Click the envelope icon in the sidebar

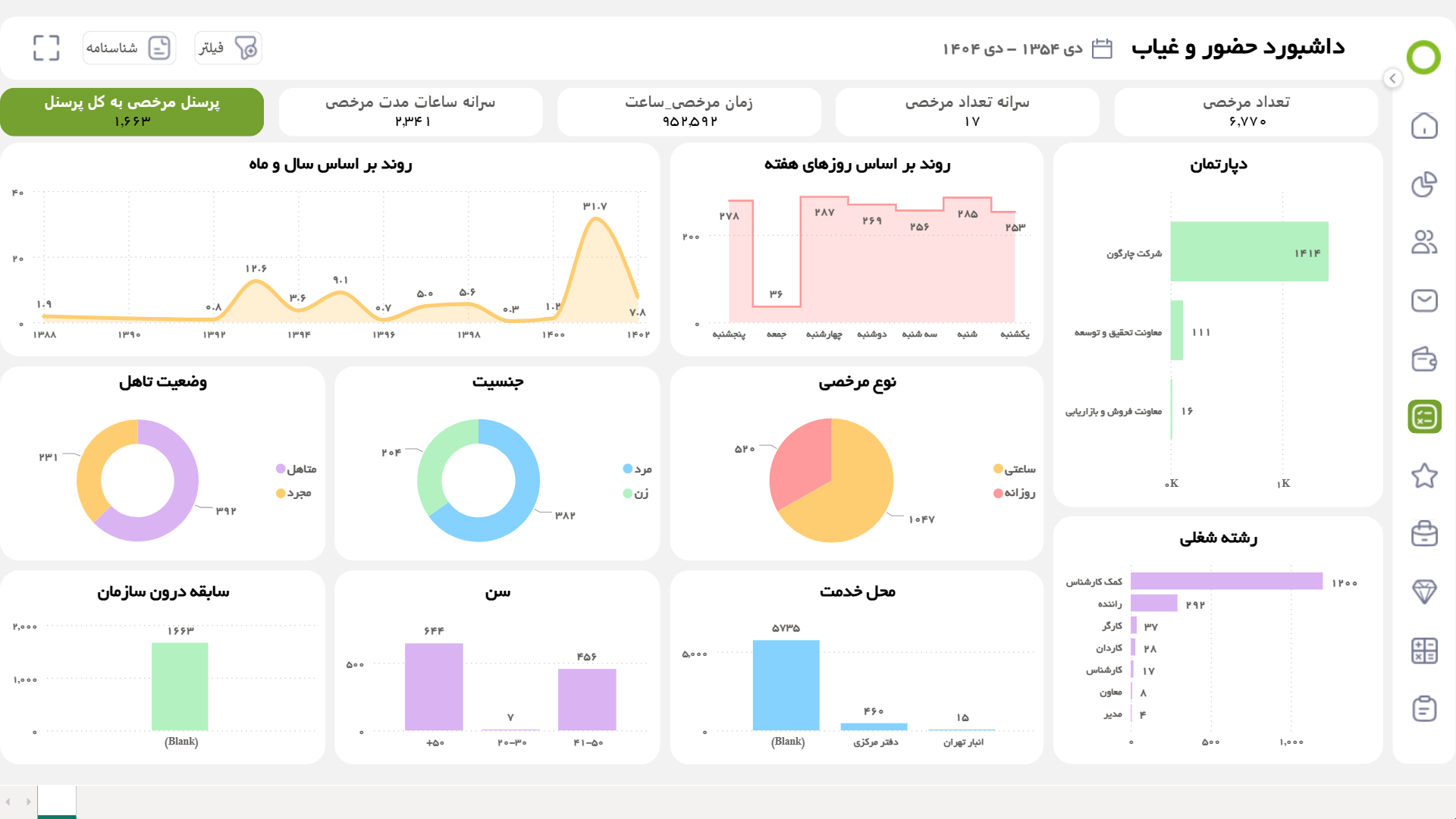coord(1426,300)
